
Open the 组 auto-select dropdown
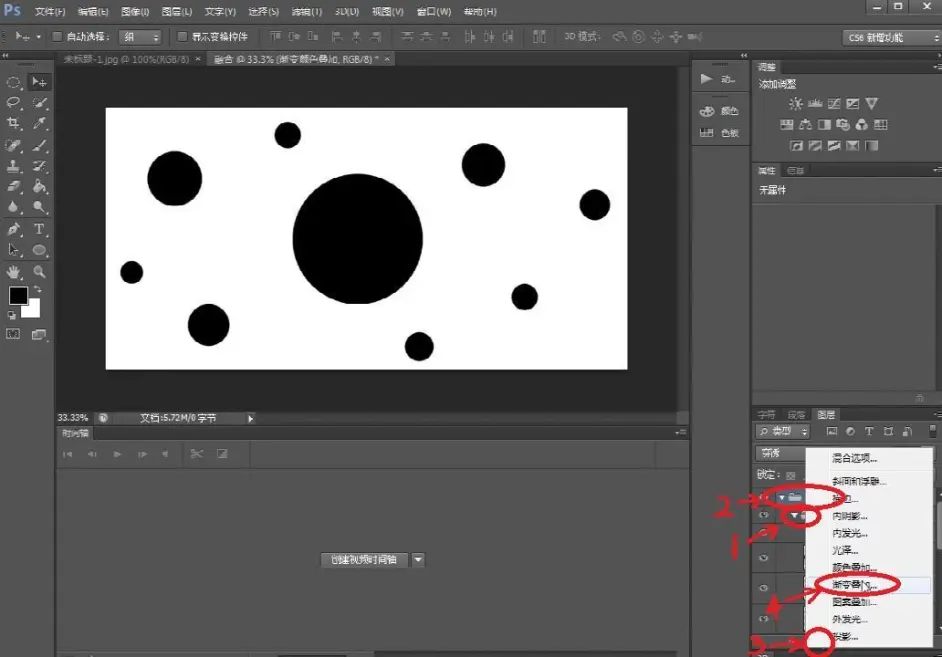click(x=140, y=37)
